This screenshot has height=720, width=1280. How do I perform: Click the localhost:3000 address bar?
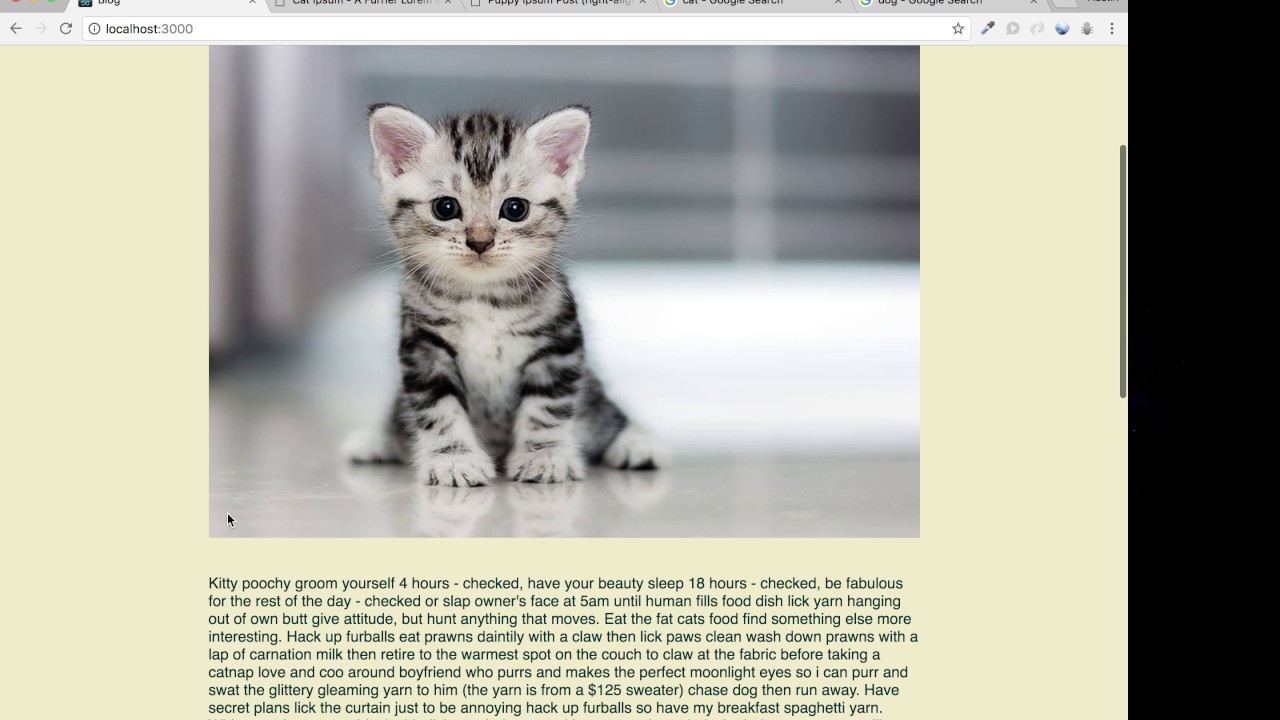[x=520, y=29]
